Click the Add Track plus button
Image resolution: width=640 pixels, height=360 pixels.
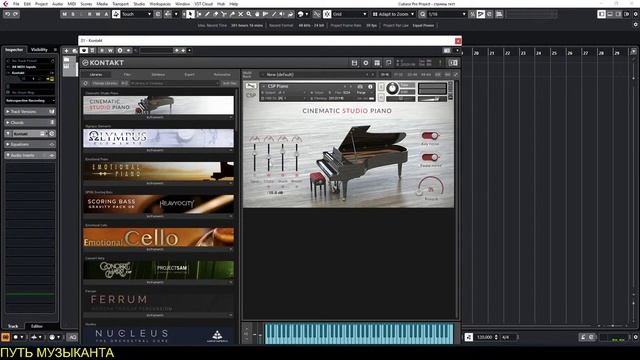66,51
